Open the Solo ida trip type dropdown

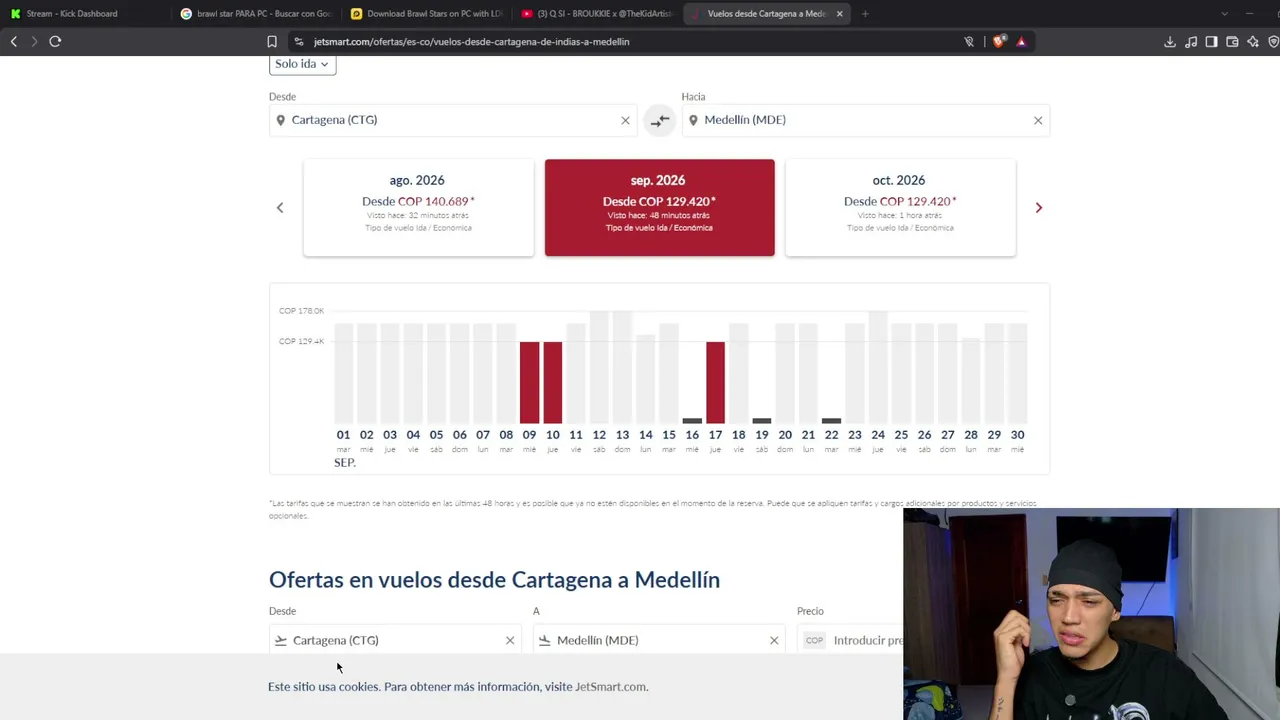coord(302,64)
